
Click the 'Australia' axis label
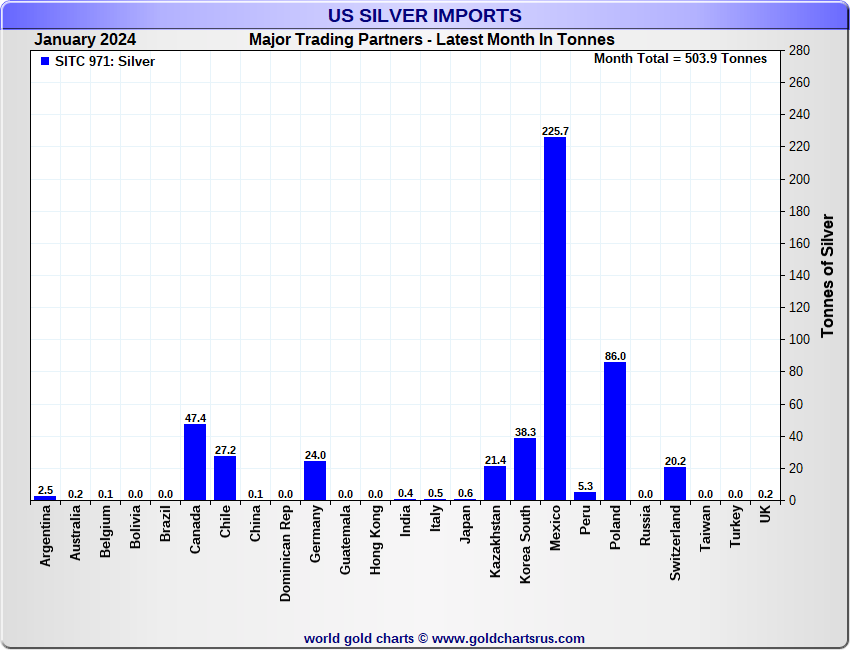click(x=75, y=532)
